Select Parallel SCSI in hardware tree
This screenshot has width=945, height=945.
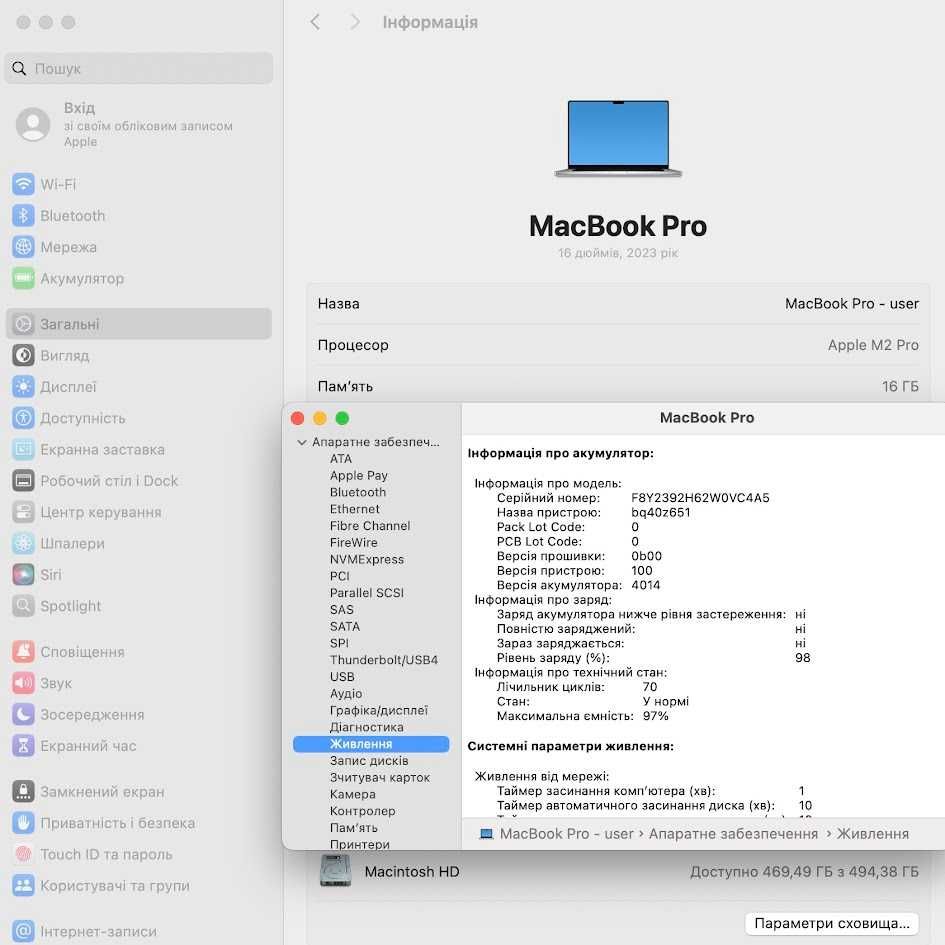pyautogui.click(x=366, y=593)
